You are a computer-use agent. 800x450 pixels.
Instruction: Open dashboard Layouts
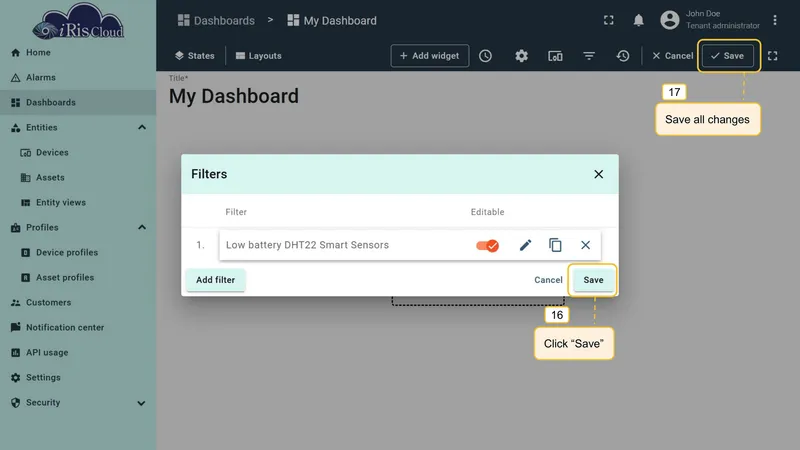coord(259,56)
